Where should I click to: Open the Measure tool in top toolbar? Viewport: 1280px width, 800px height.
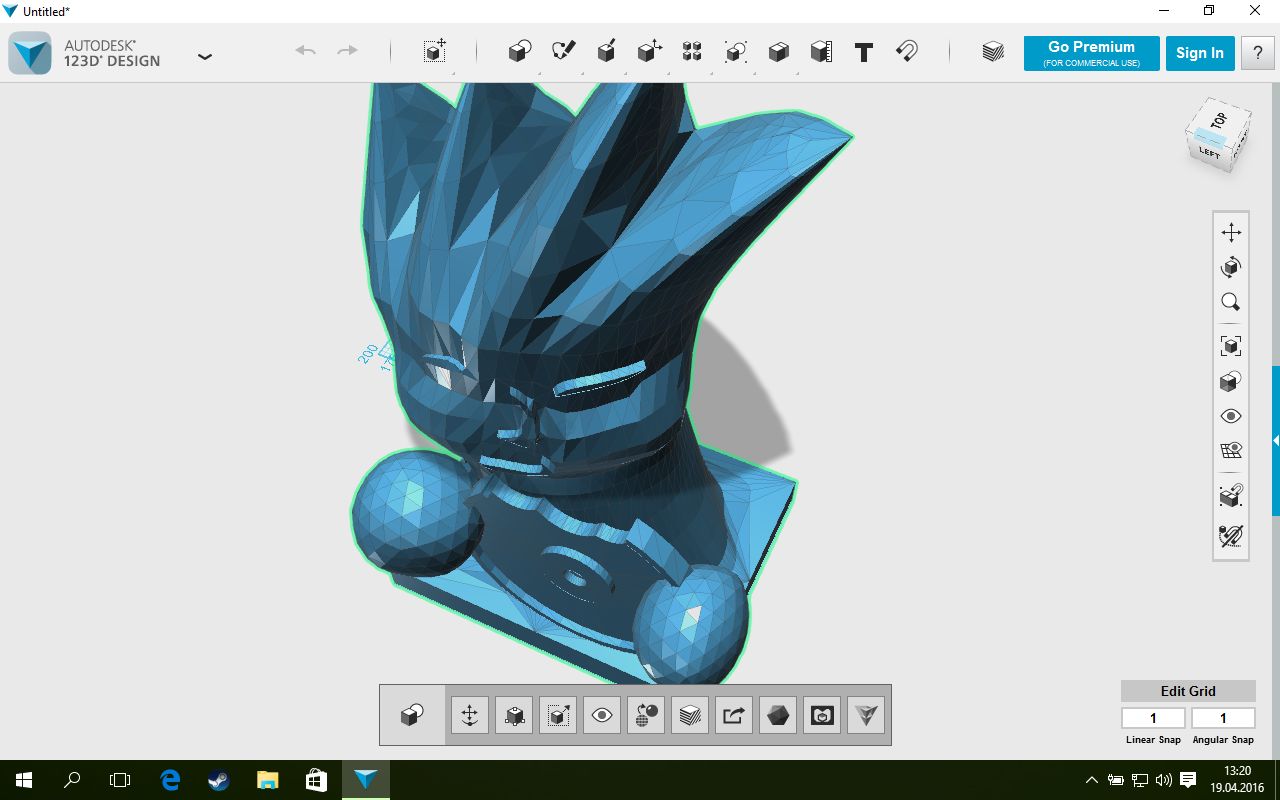coord(821,52)
